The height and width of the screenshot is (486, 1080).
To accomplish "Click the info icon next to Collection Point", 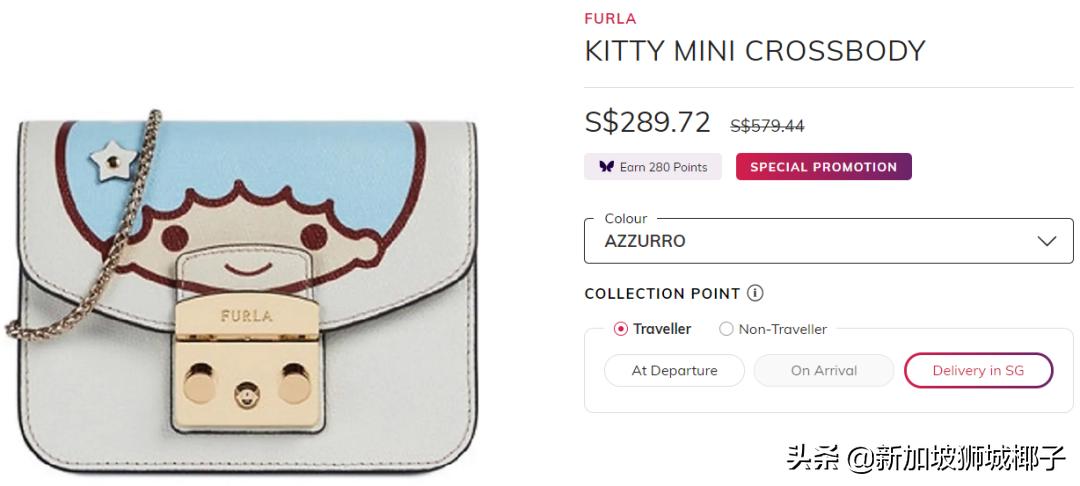I will coord(755,294).
